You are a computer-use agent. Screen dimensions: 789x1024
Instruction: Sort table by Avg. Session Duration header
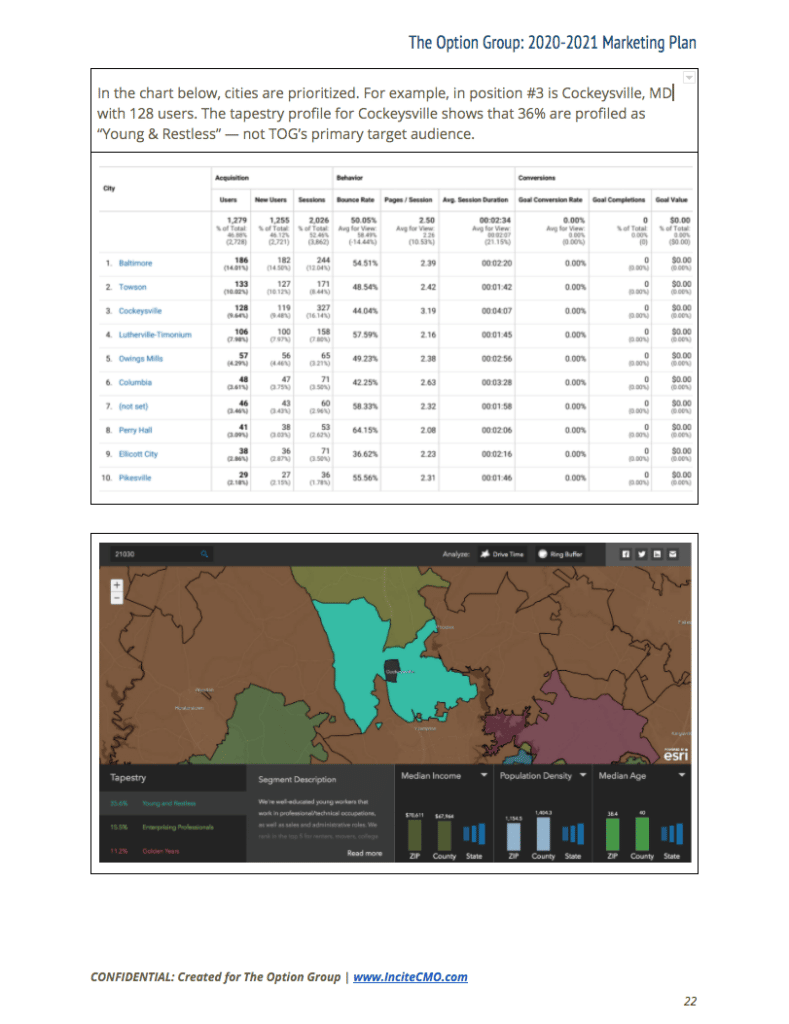(475, 200)
